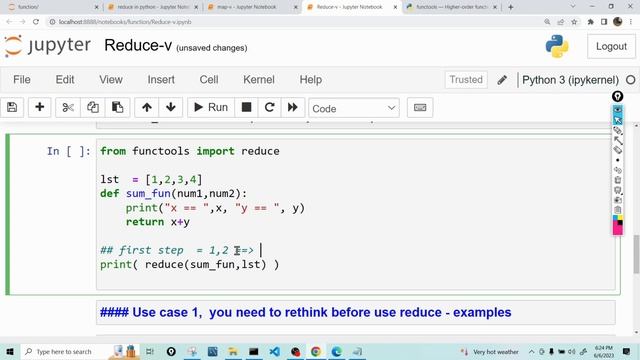Screen dimensions: 640x360
Task: Select the cursor arrow tool in annotation toolbar
Action: point(618,120)
